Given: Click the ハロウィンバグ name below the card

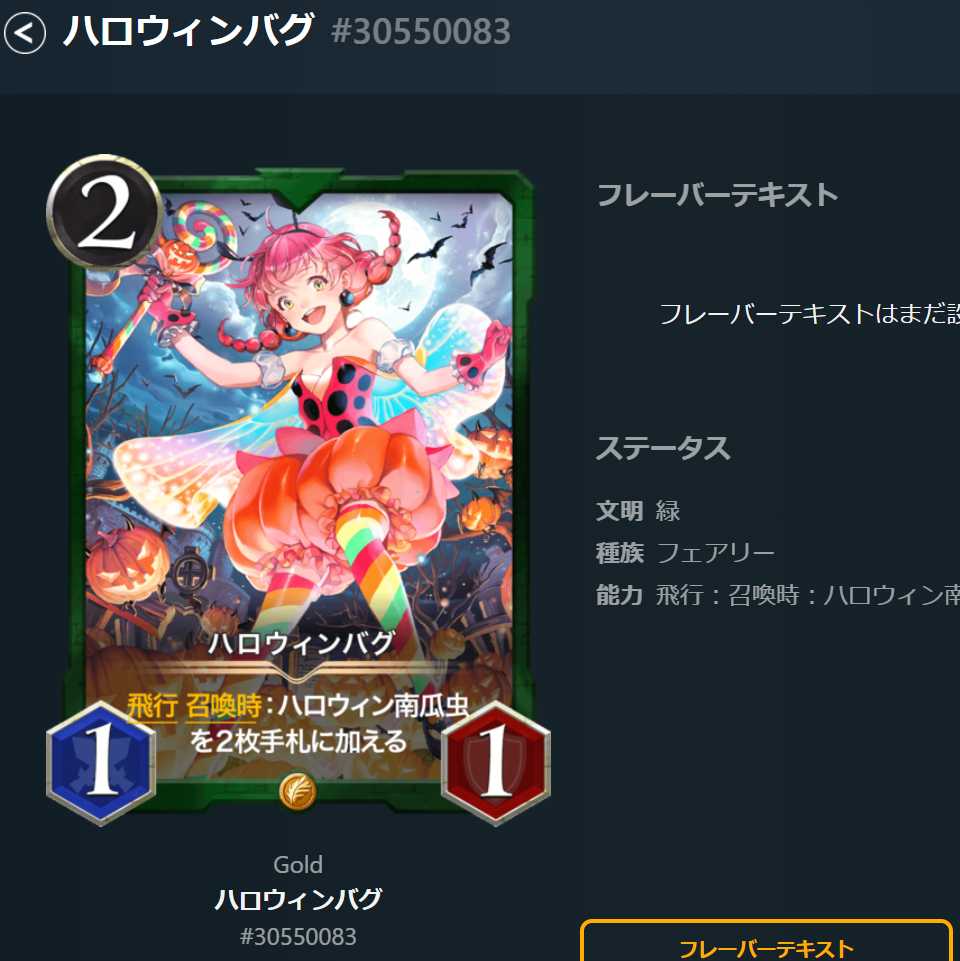Looking at the screenshot, I should (299, 900).
